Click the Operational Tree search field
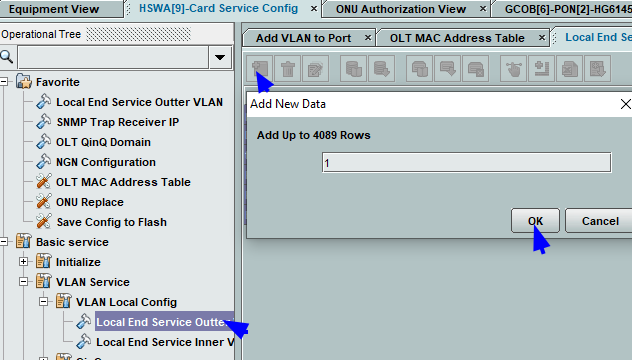Image resolution: width=632 pixels, height=360 pixels. [113, 57]
